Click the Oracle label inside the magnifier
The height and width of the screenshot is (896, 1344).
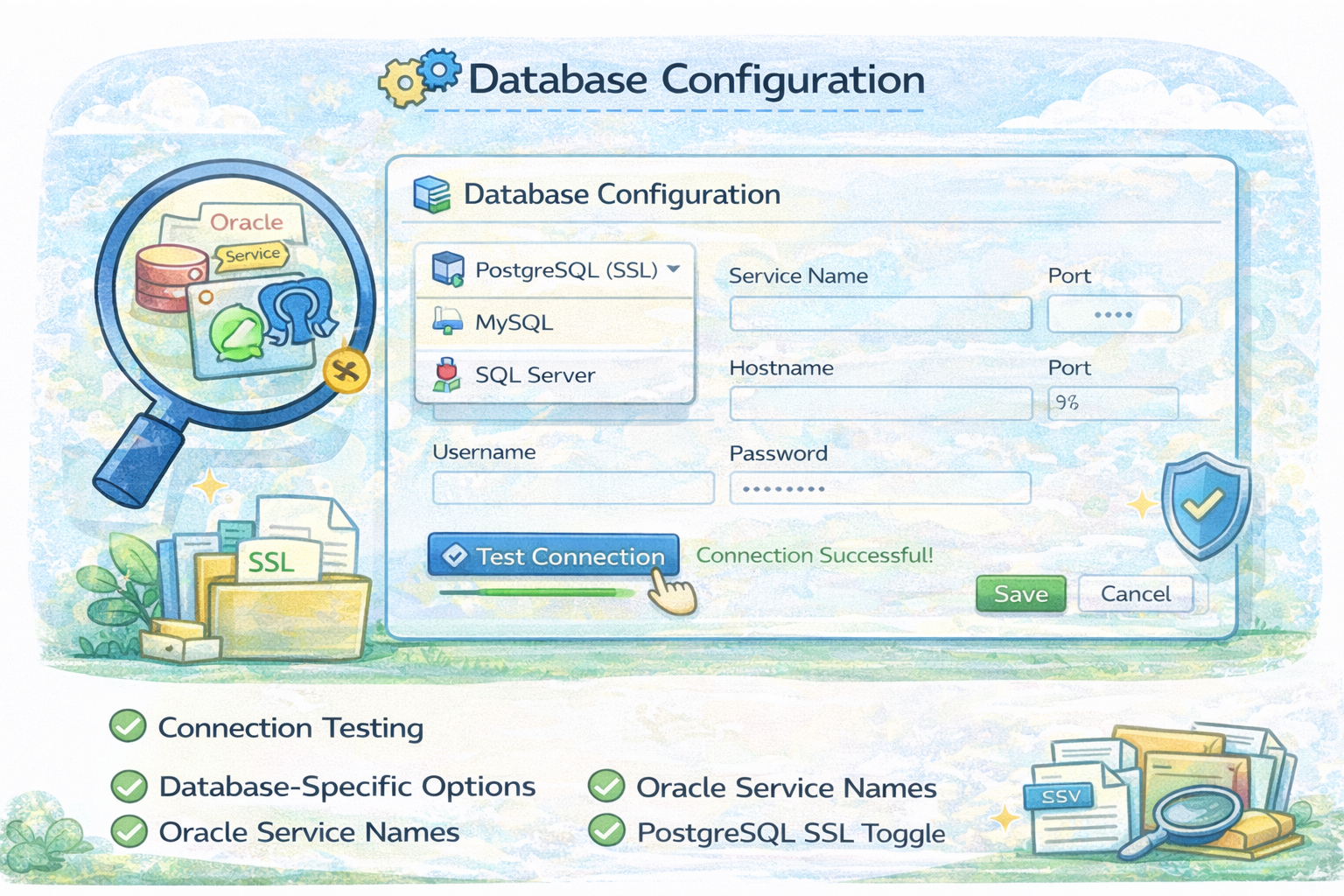[x=247, y=222]
